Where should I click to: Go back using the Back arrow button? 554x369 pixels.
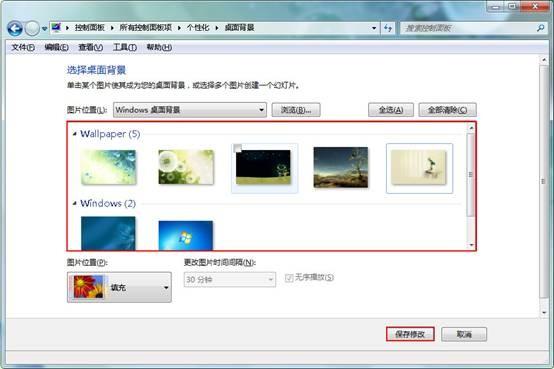tap(15, 28)
